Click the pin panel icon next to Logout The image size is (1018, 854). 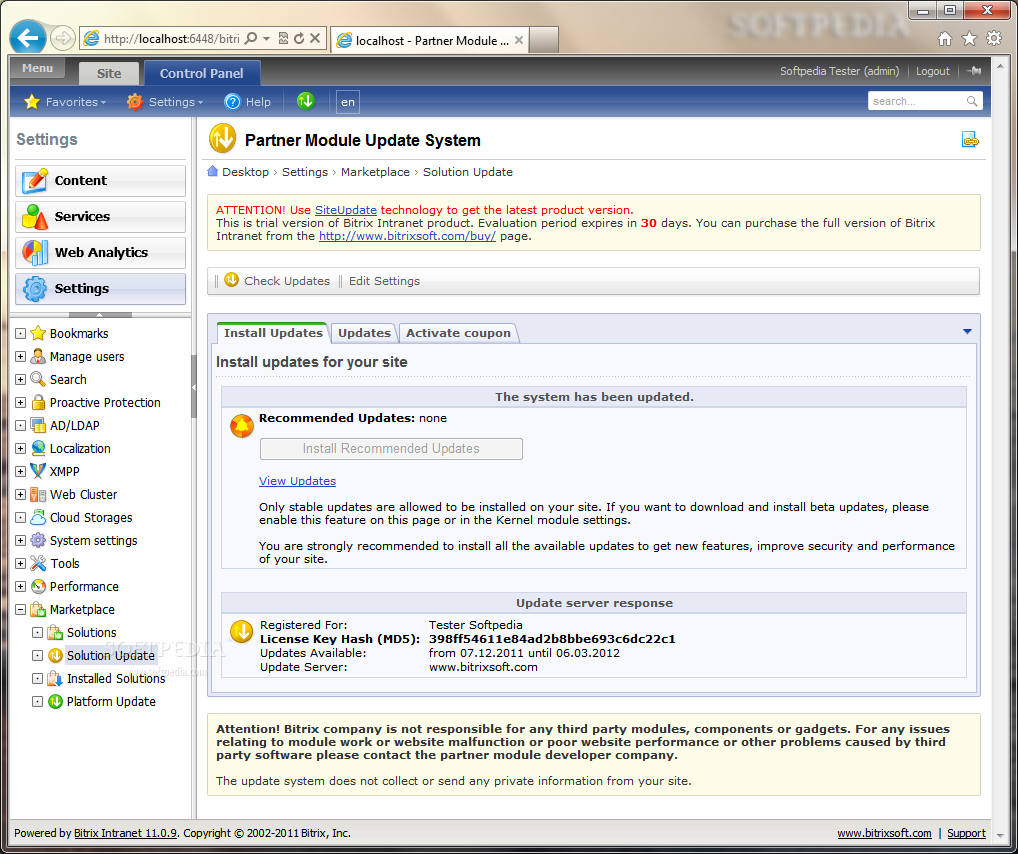point(974,71)
